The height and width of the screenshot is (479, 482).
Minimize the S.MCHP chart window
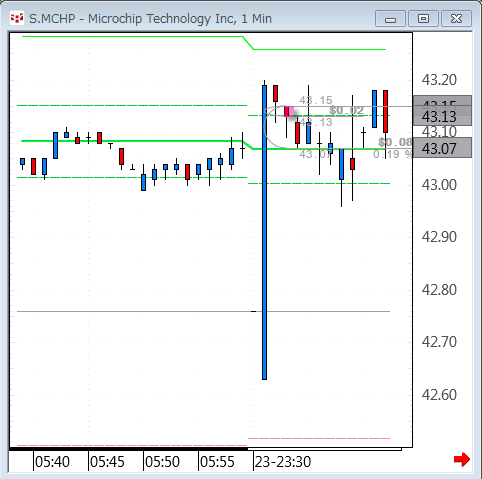tap(390, 19)
